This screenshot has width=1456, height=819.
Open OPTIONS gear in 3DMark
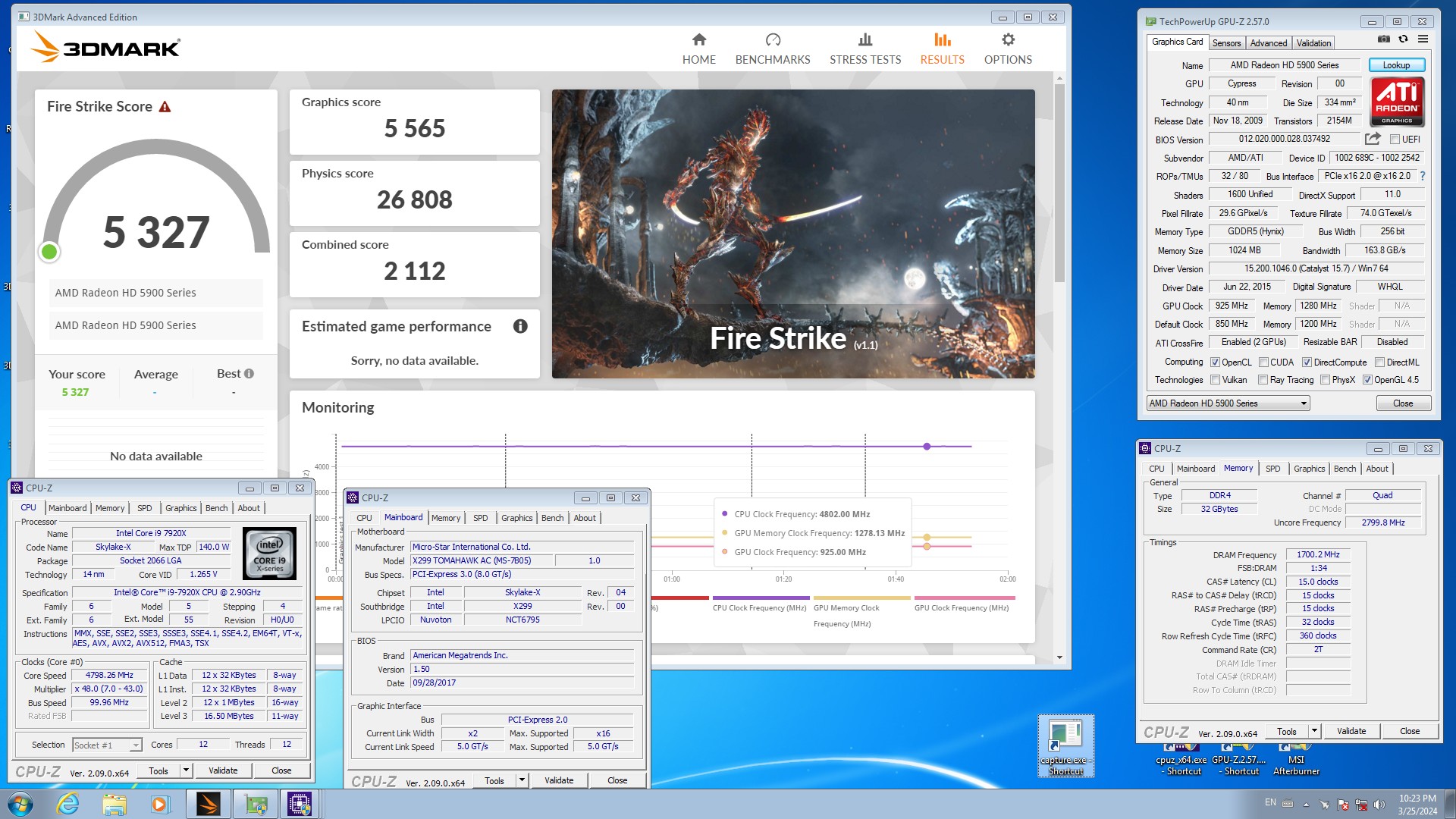point(1008,49)
